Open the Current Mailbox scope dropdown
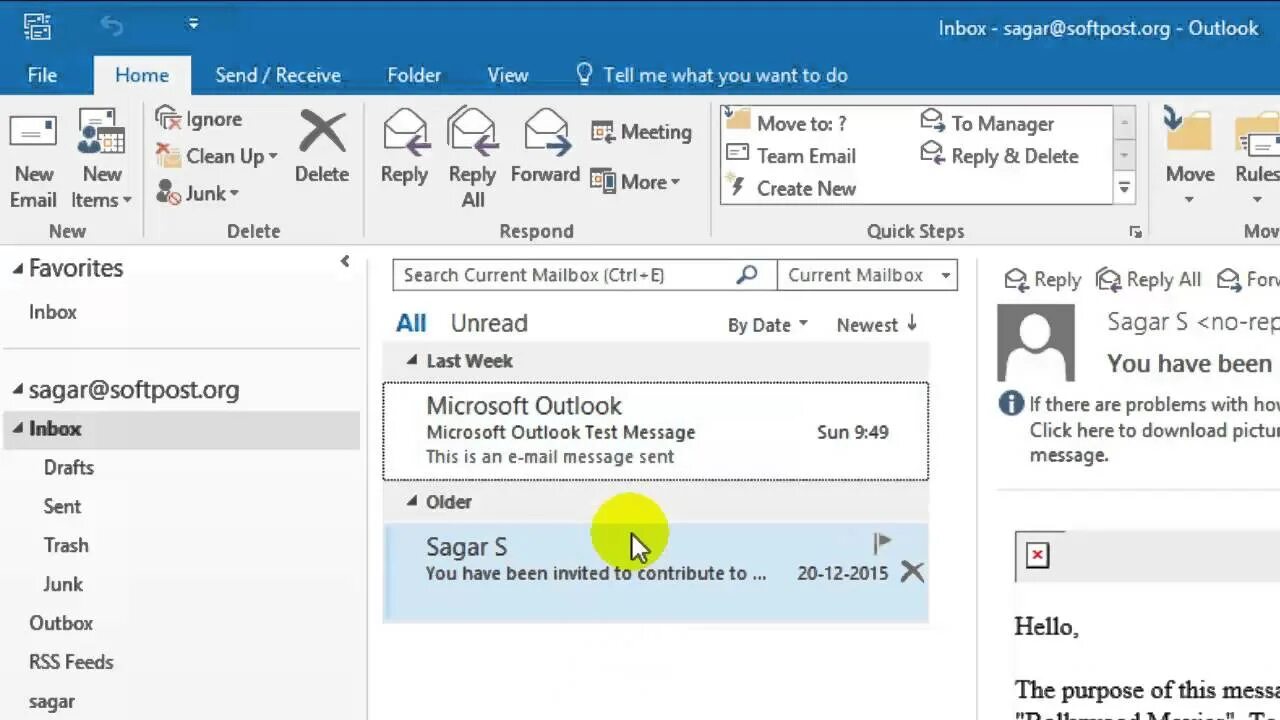 pos(867,275)
